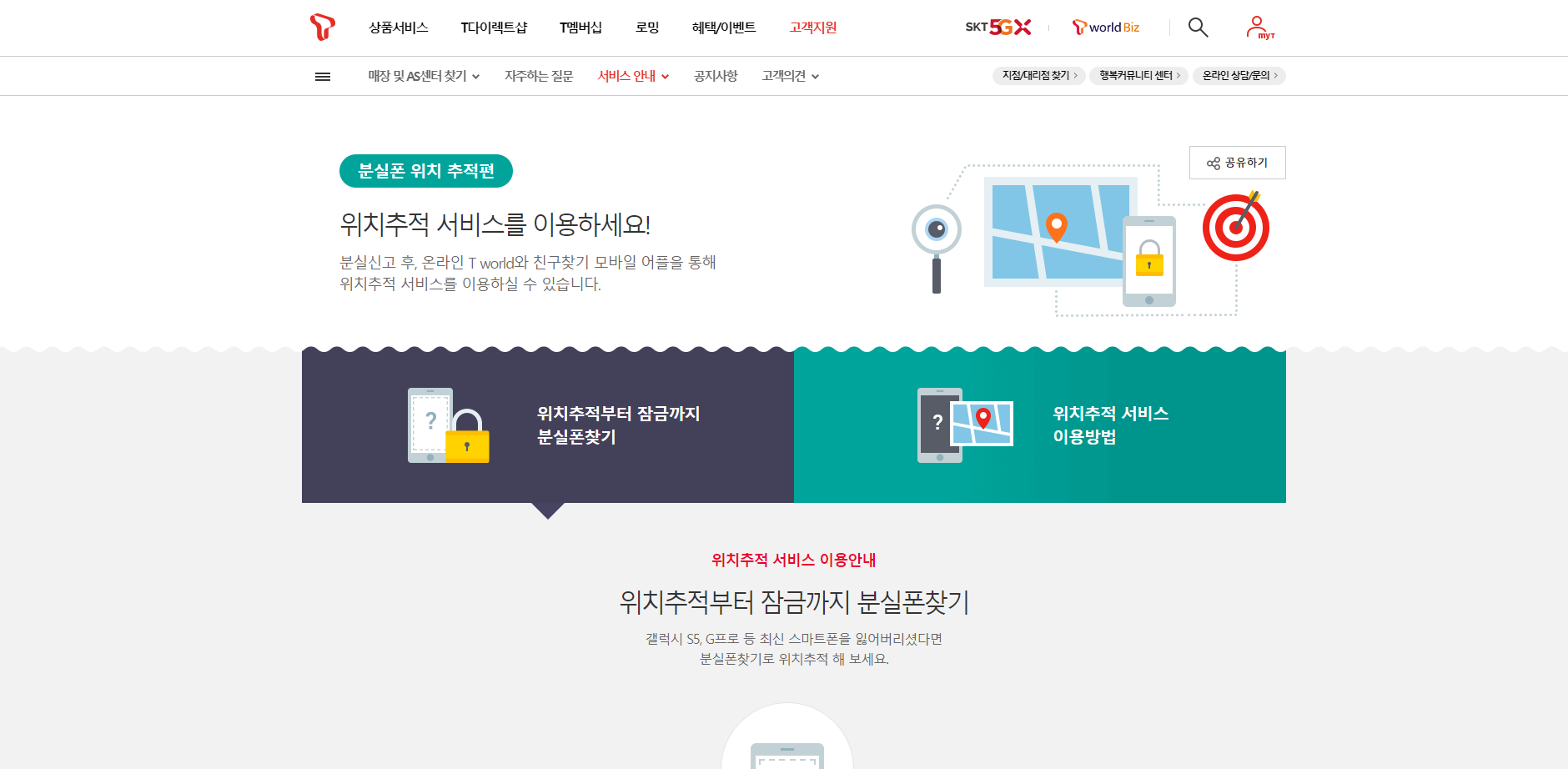Click the phone with padlock icon
The width and height of the screenshot is (1568, 769).
[449, 425]
